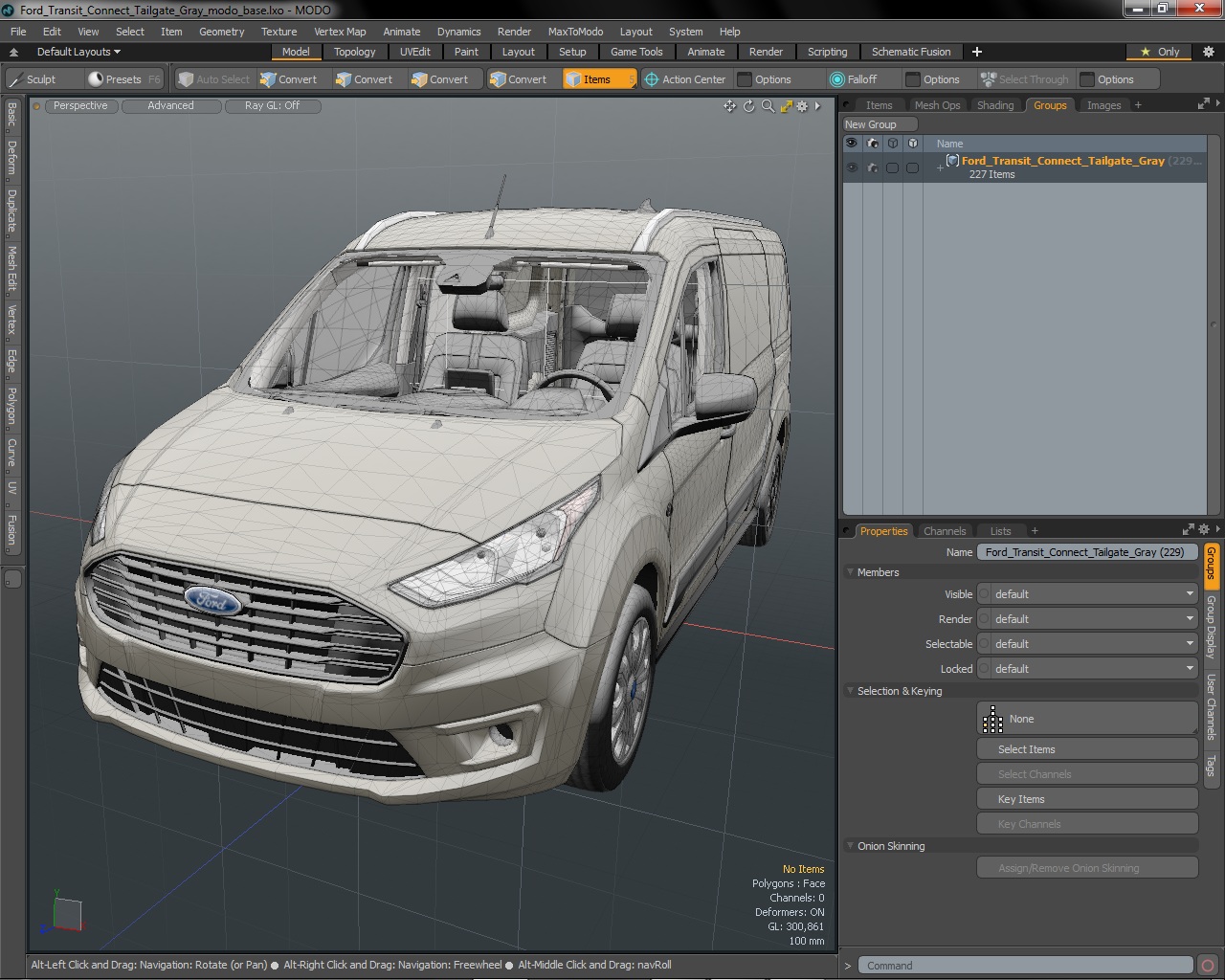Click the render camera column header
The width and height of the screenshot is (1225, 980).
(872, 143)
